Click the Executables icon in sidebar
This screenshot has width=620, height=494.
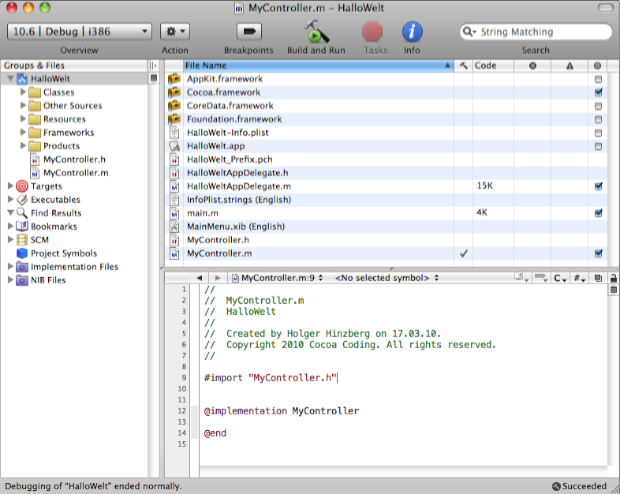(x=22, y=199)
